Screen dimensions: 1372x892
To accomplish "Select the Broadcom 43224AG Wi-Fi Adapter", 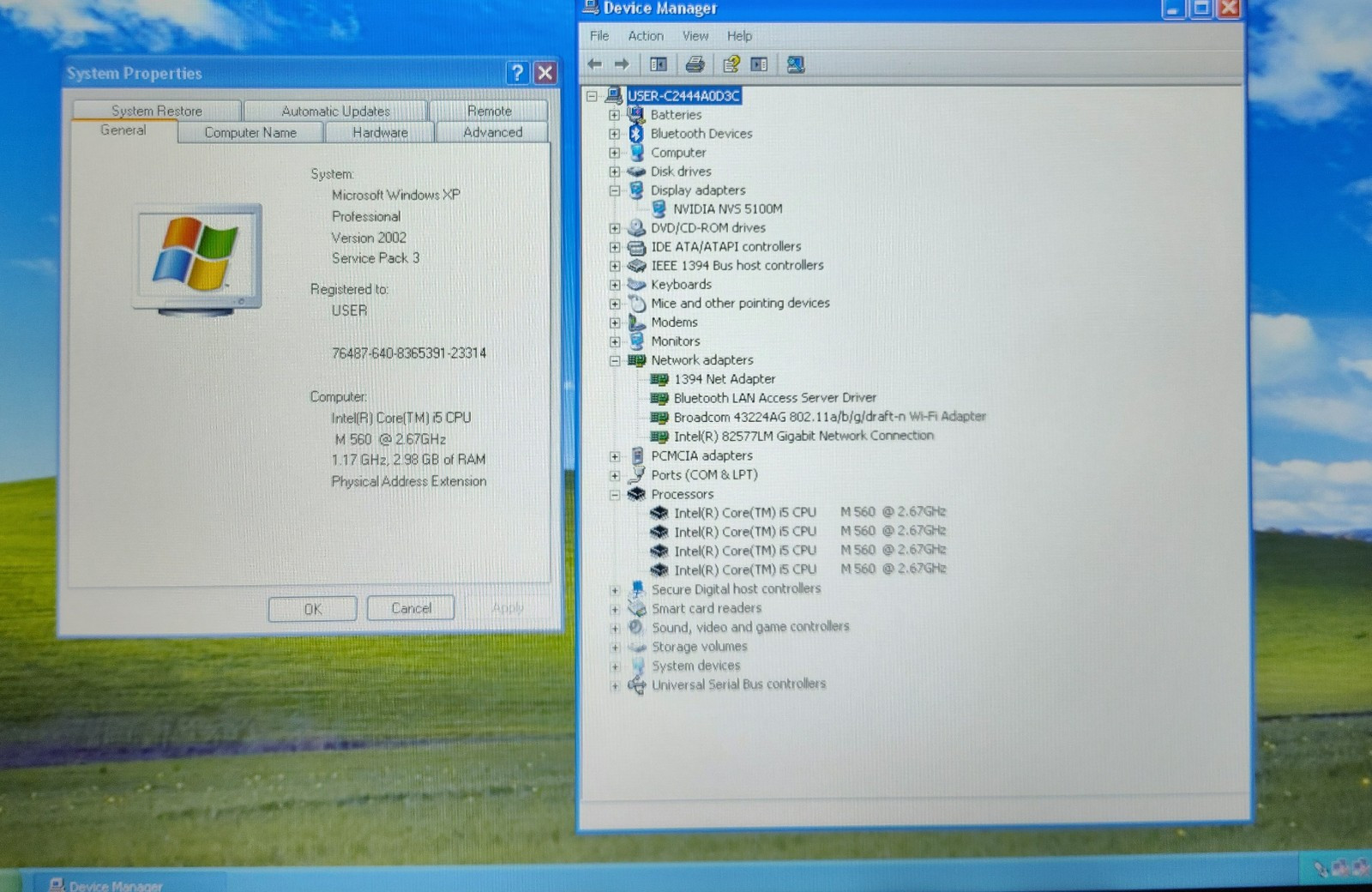I will pyautogui.click(x=829, y=417).
